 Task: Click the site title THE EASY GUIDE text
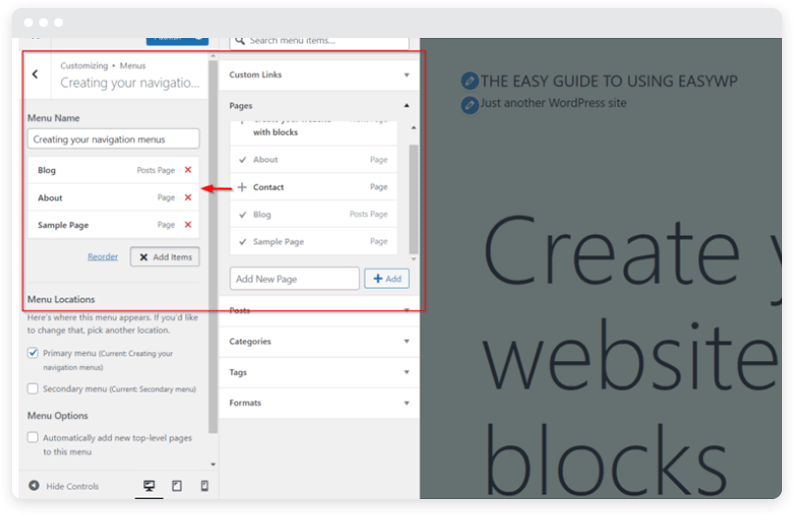pyautogui.click(x=609, y=81)
